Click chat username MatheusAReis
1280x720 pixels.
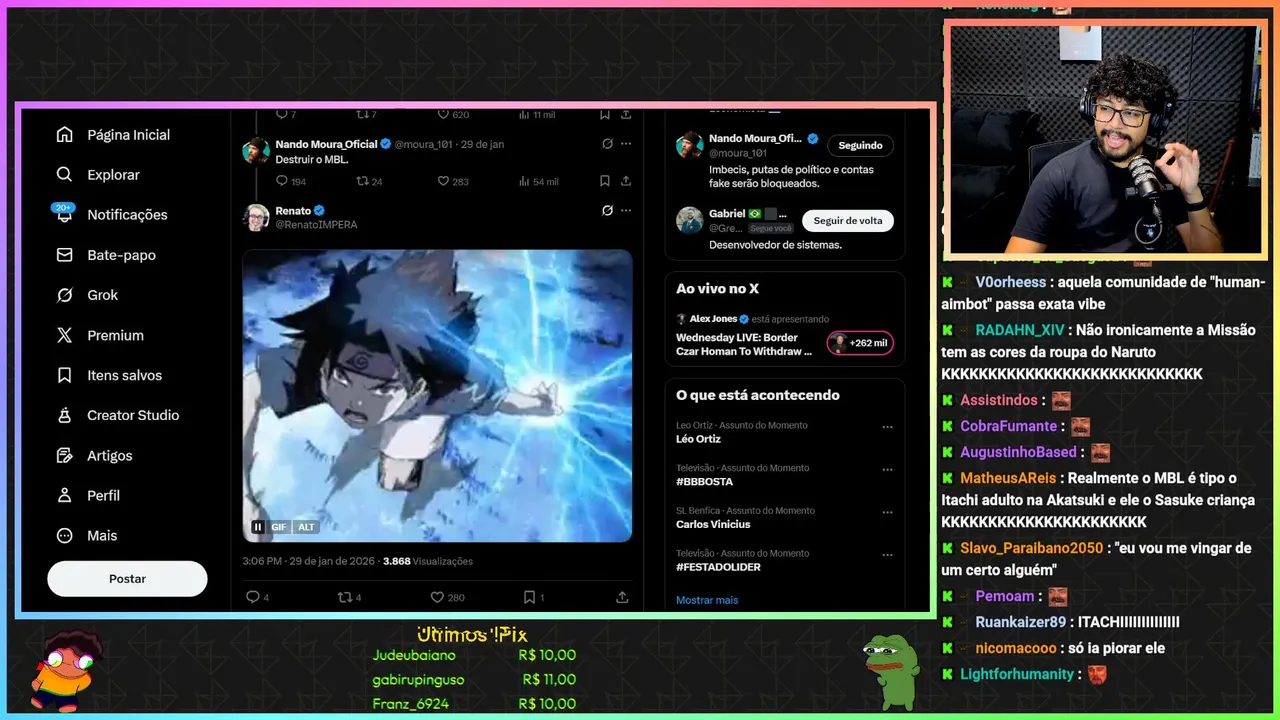(x=1008, y=478)
